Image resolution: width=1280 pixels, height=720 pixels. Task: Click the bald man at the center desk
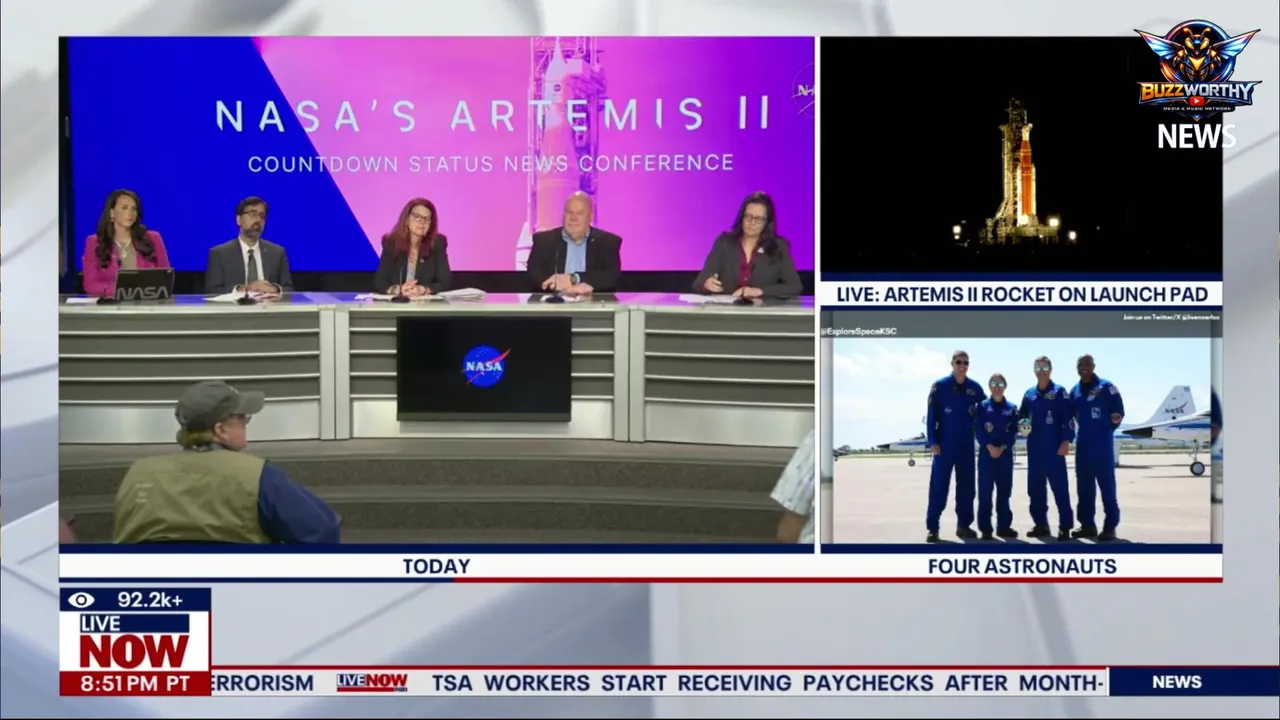574,246
